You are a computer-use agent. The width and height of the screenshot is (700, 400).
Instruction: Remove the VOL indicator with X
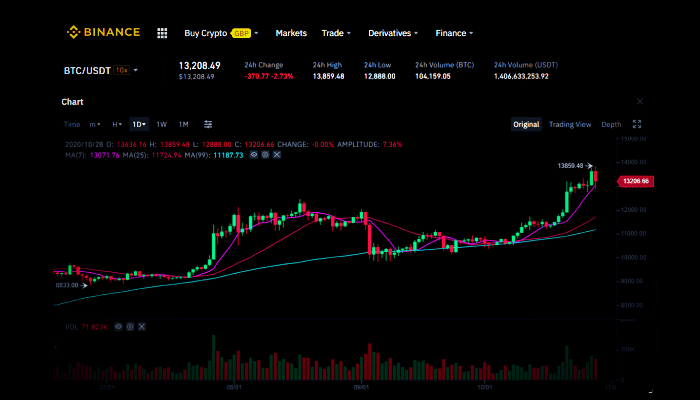[140, 326]
